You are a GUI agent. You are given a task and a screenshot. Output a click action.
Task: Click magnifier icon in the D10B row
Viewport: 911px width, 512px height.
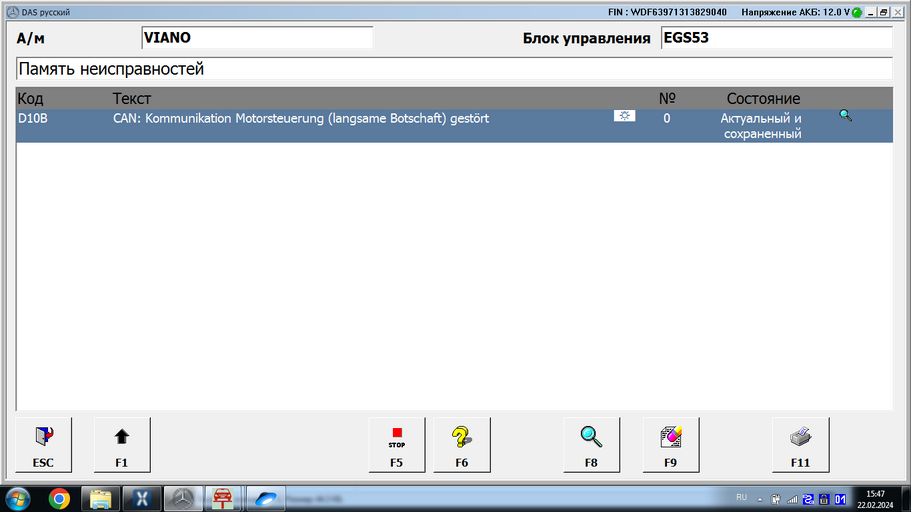(x=845, y=116)
